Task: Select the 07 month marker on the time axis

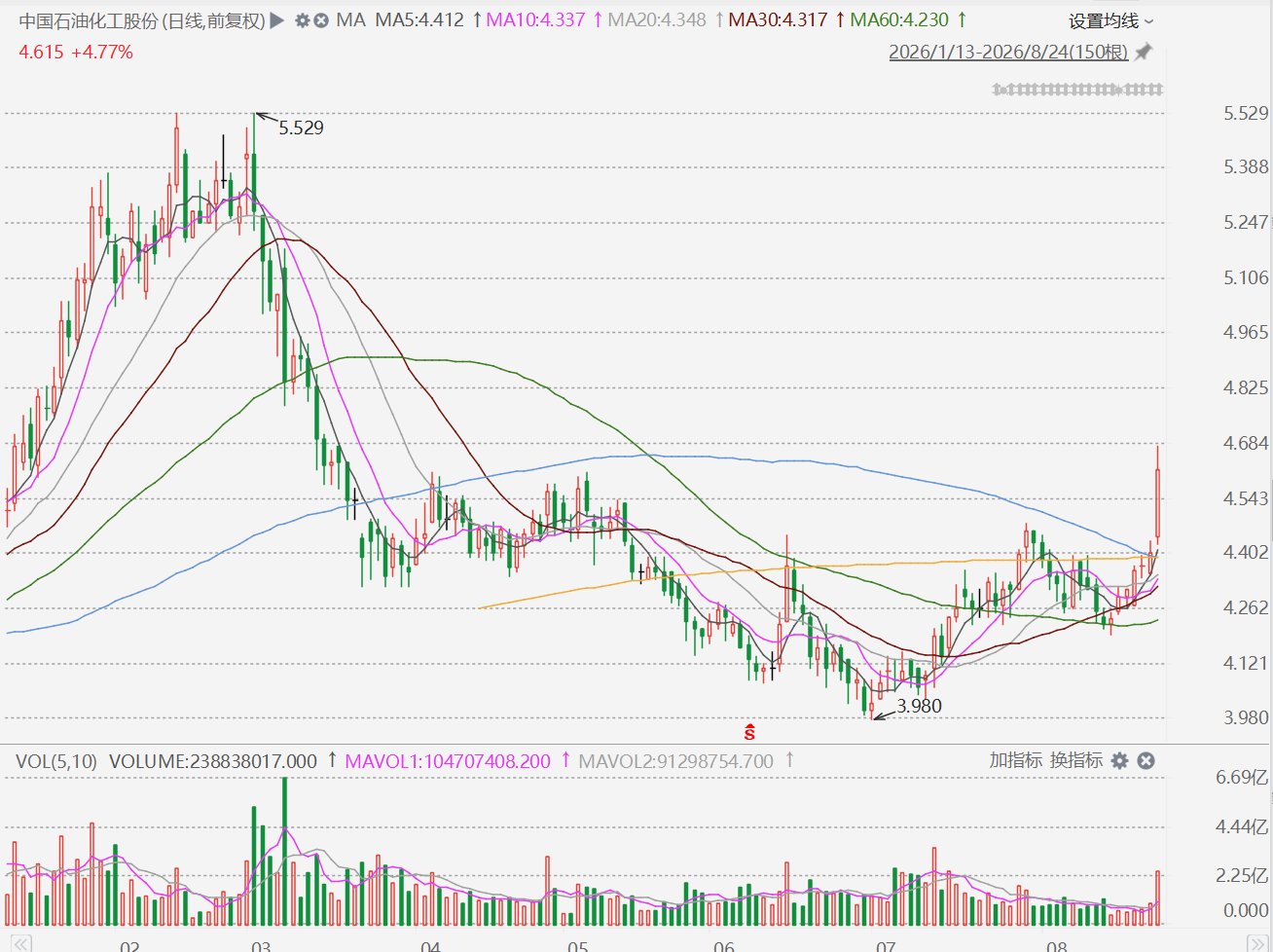Action: click(x=886, y=945)
